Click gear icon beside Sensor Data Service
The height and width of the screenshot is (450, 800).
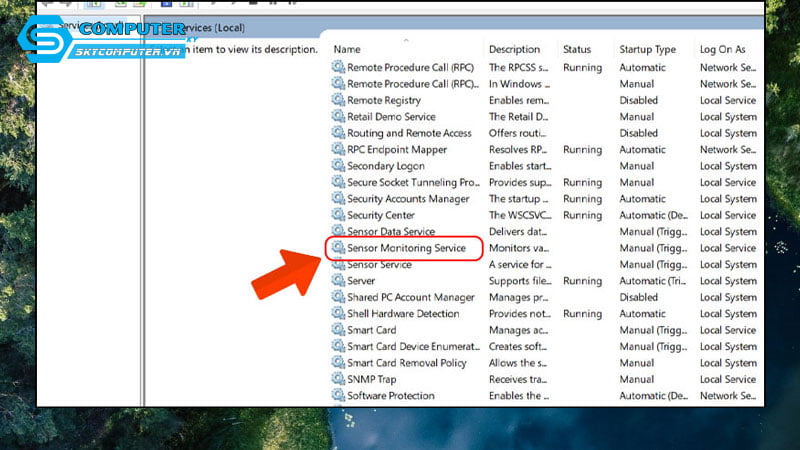(338, 231)
